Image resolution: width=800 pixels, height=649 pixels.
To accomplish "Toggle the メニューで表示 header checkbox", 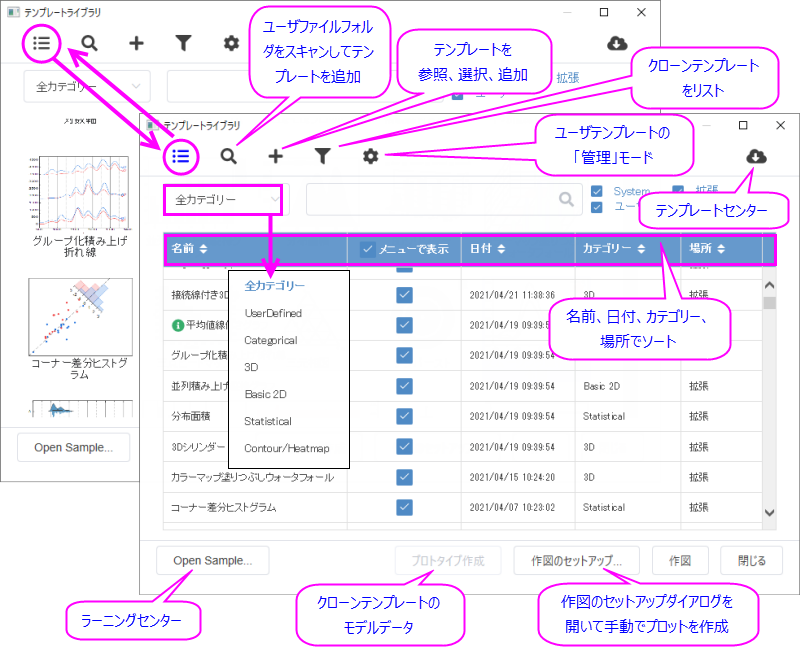I will [367, 249].
